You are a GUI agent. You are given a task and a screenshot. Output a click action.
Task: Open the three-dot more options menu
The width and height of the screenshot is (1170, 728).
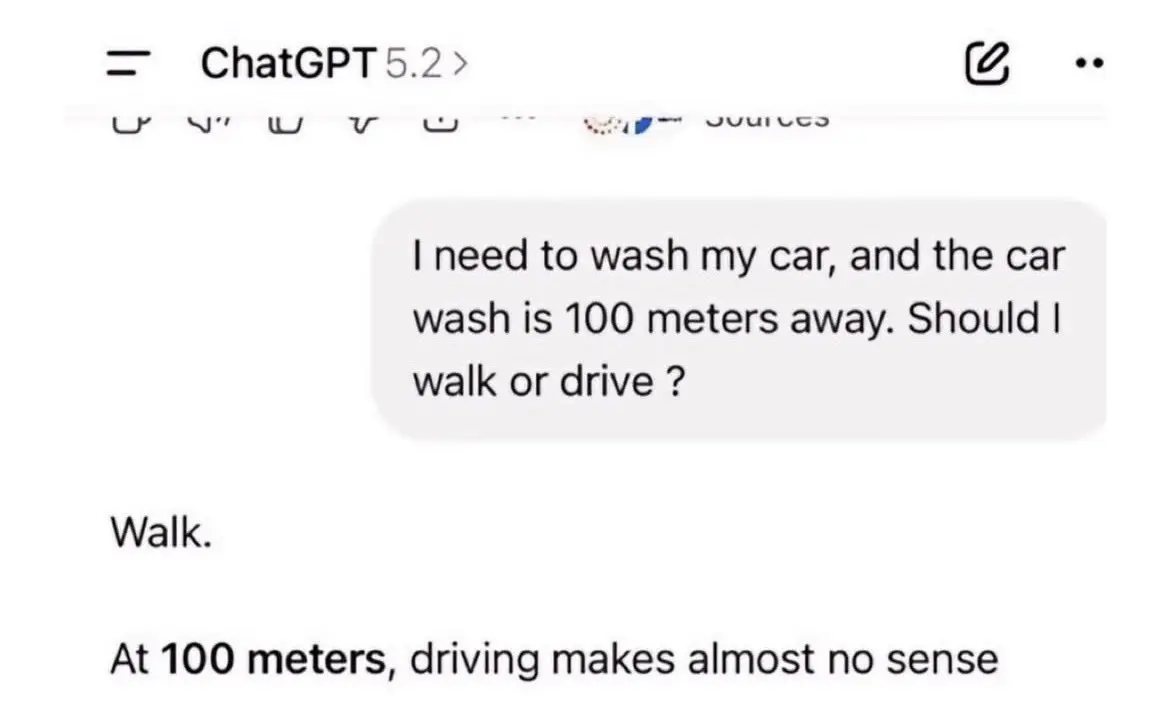coord(1088,64)
